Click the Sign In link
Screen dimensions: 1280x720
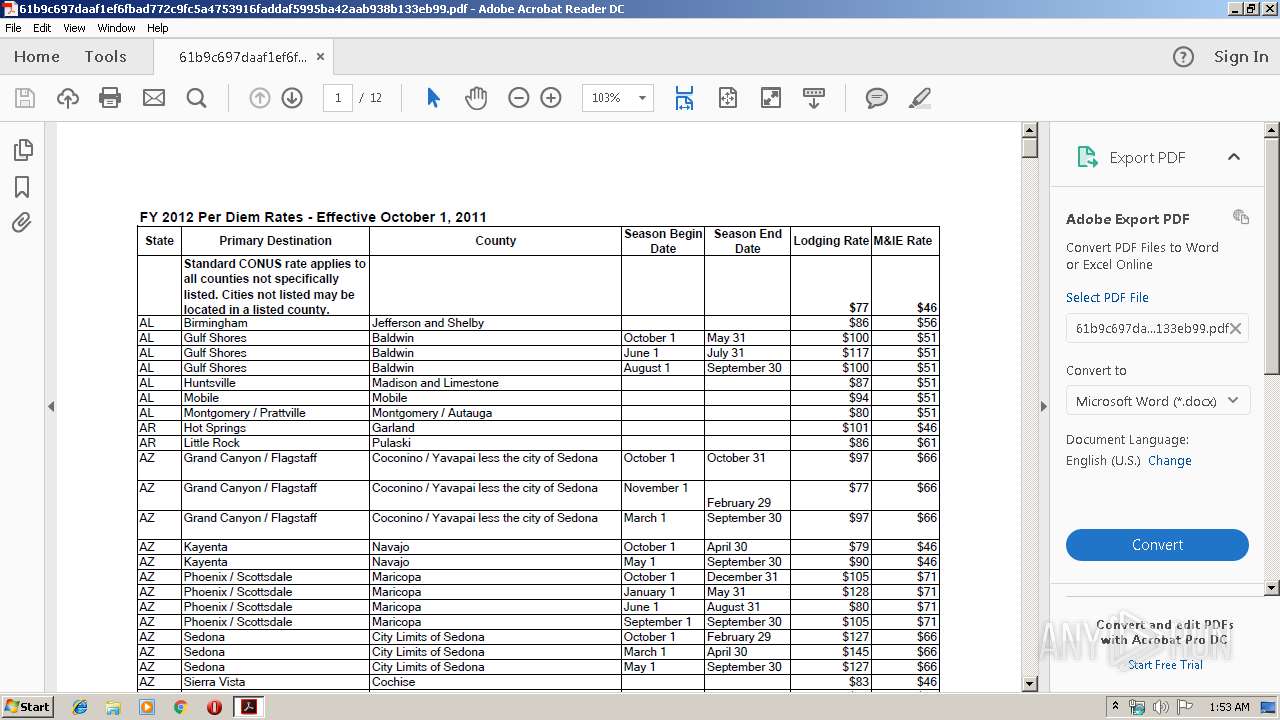pos(1241,57)
